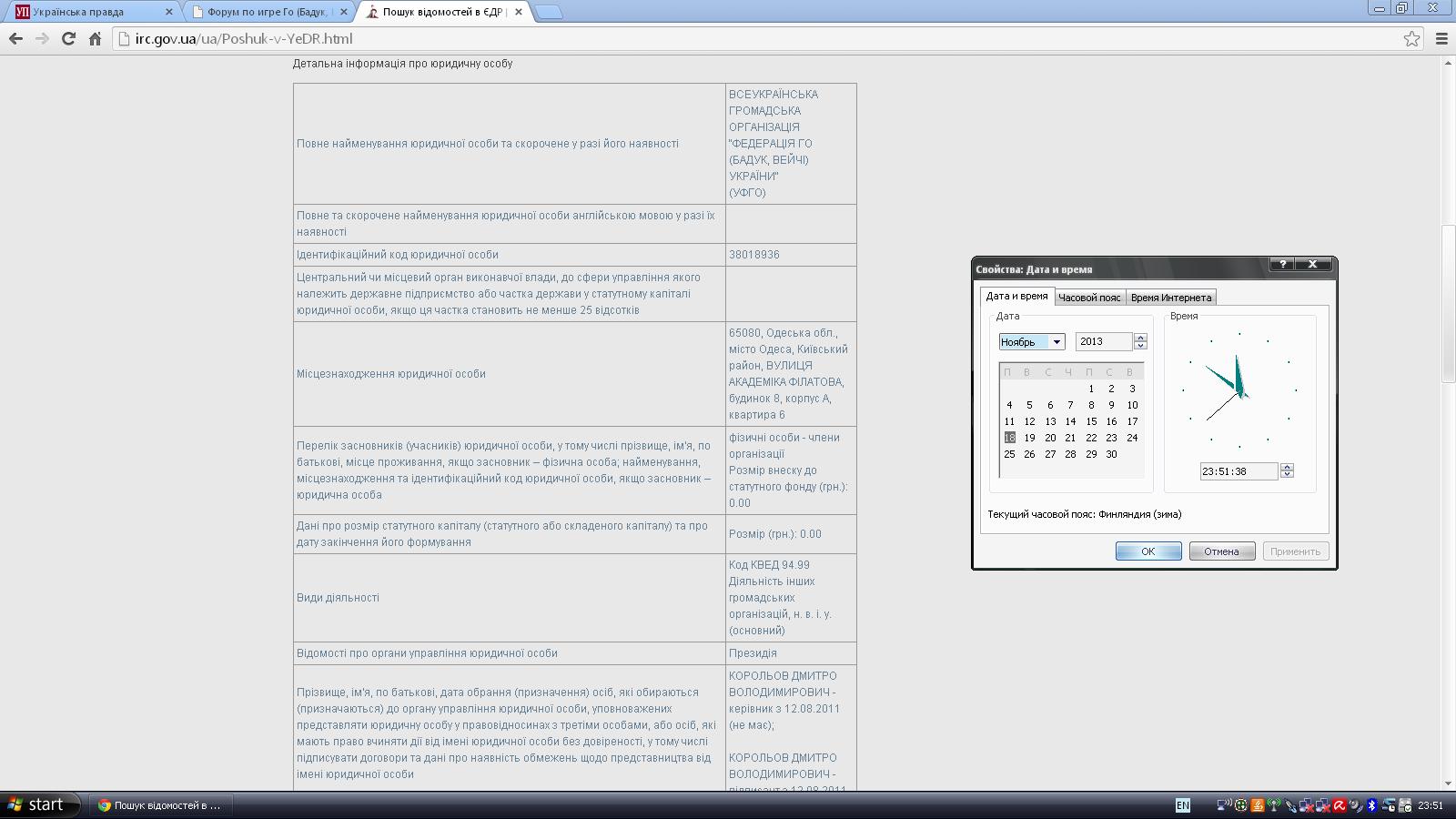Open the browser Home page
This screenshot has width=1456, height=819.
point(95,38)
